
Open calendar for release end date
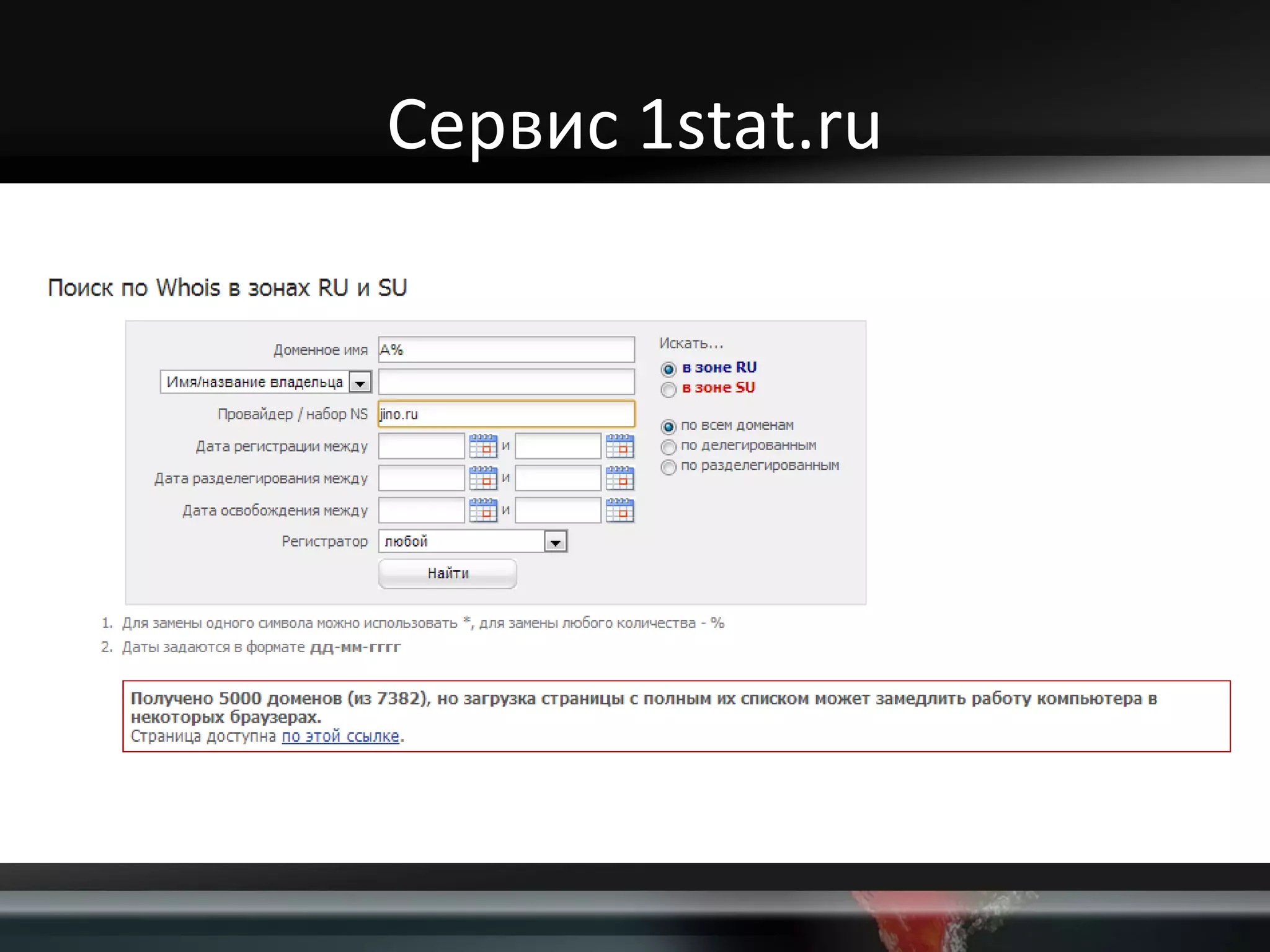click(619, 510)
